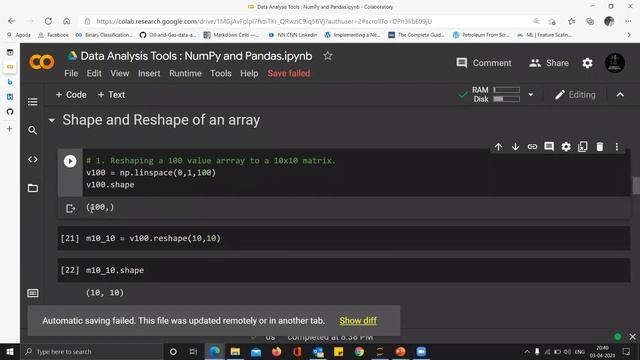Open notebook settings gear icon

(587, 63)
